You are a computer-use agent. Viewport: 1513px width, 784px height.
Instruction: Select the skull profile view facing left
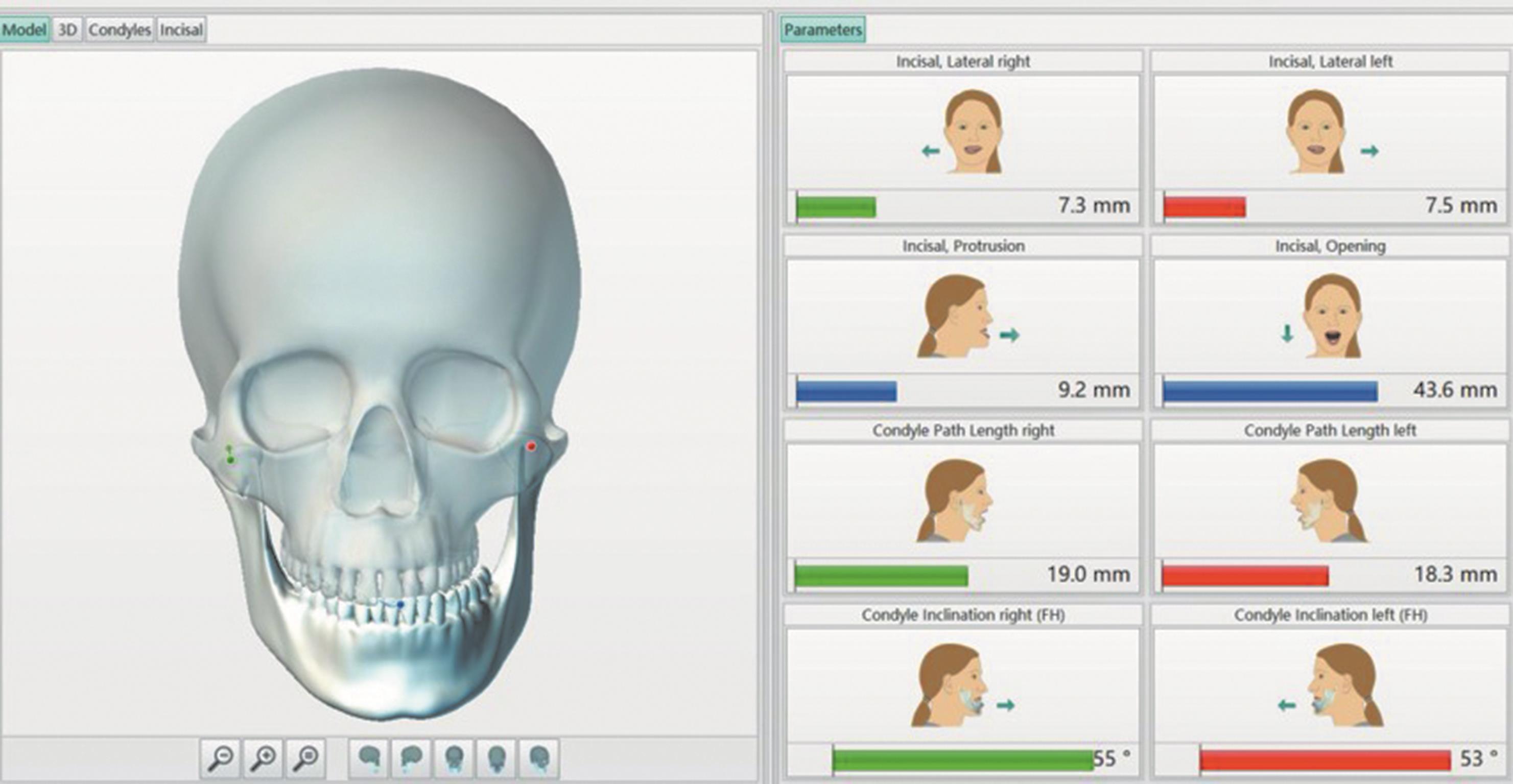pyautogui.click(x=411, y=758)
